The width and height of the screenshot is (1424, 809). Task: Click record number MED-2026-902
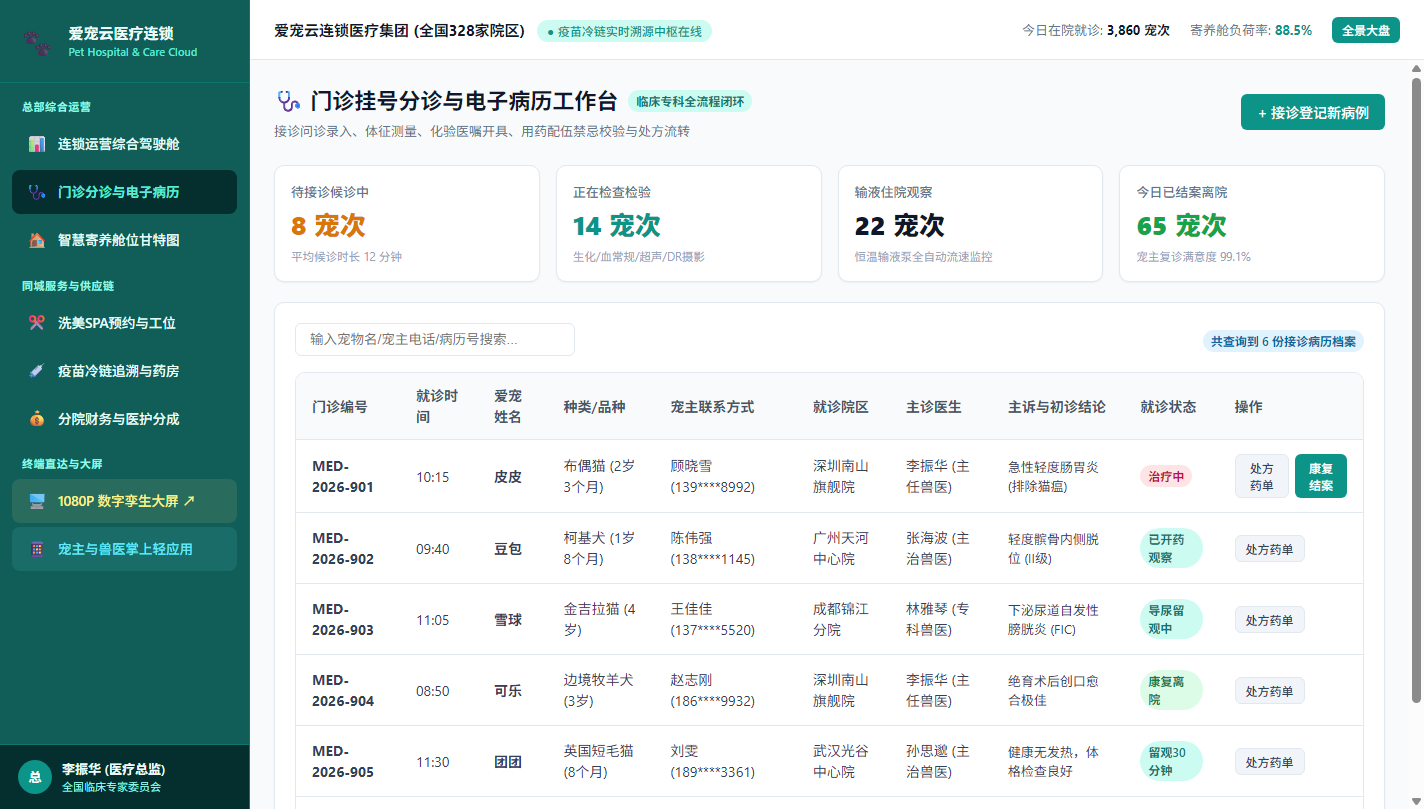pos(343,548)
